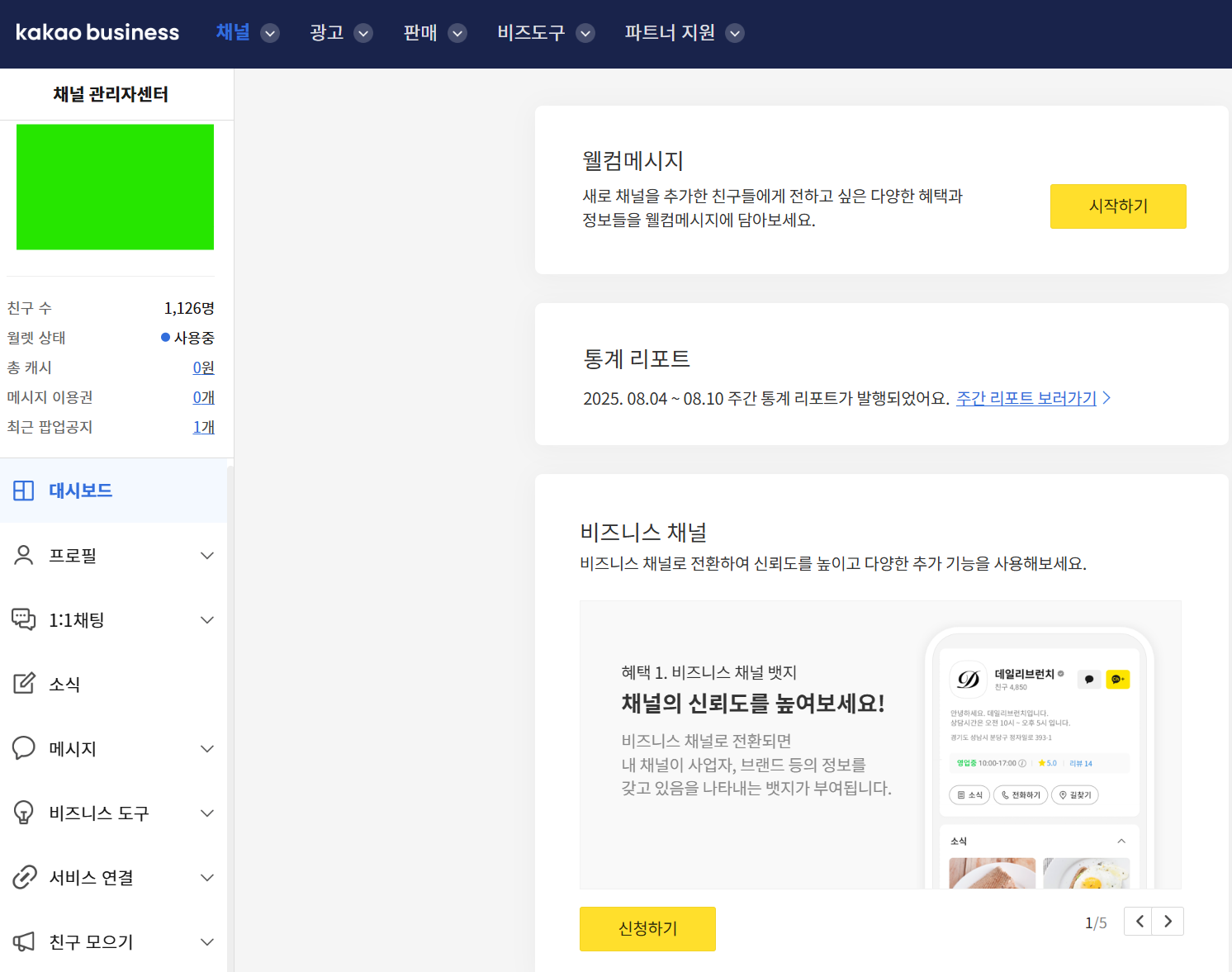Screen dimensions: 1232x972
Task: Click arrow beside 주간 리포트 보러가기
Action: [x=1107, y=398]
